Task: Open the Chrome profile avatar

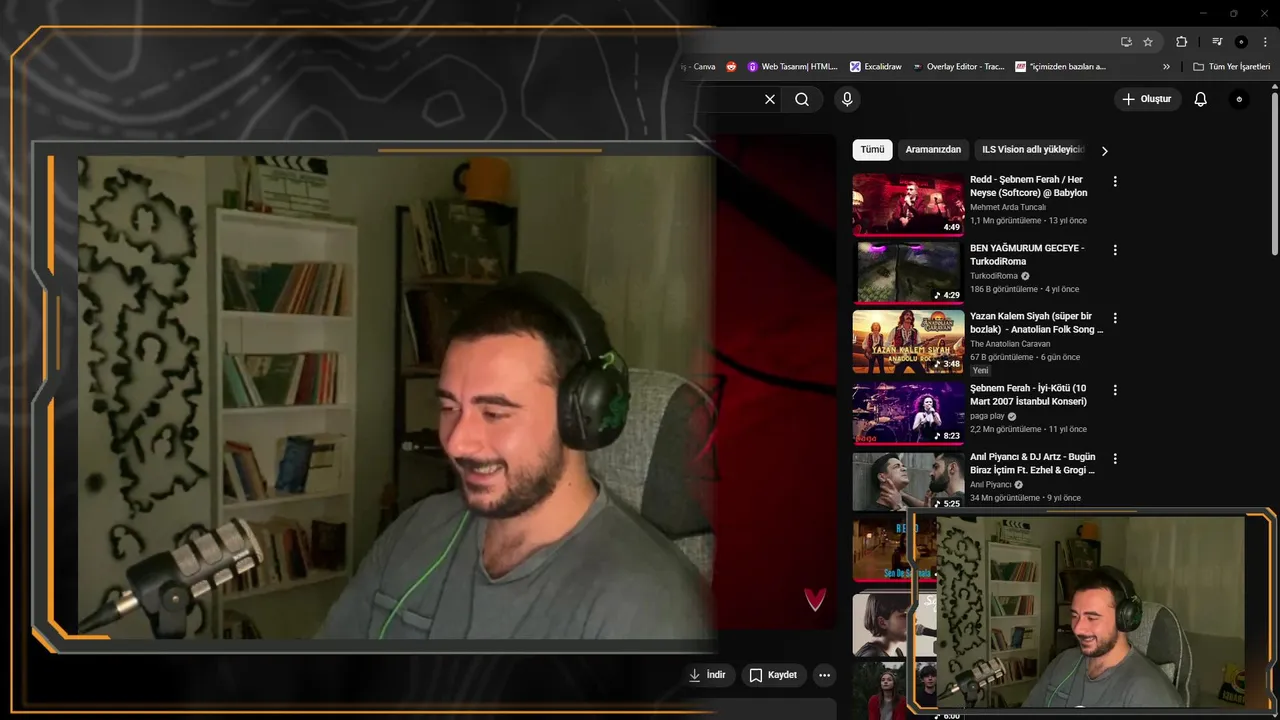Action: pyautogui.click(x=1241, y=42)
